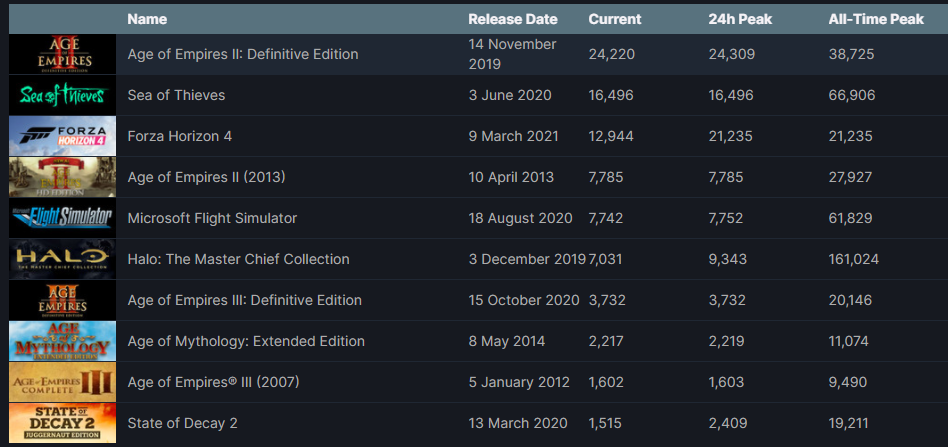948x447 pixels.
Task: Sort by 24h Peak column header
Action: 740,19
